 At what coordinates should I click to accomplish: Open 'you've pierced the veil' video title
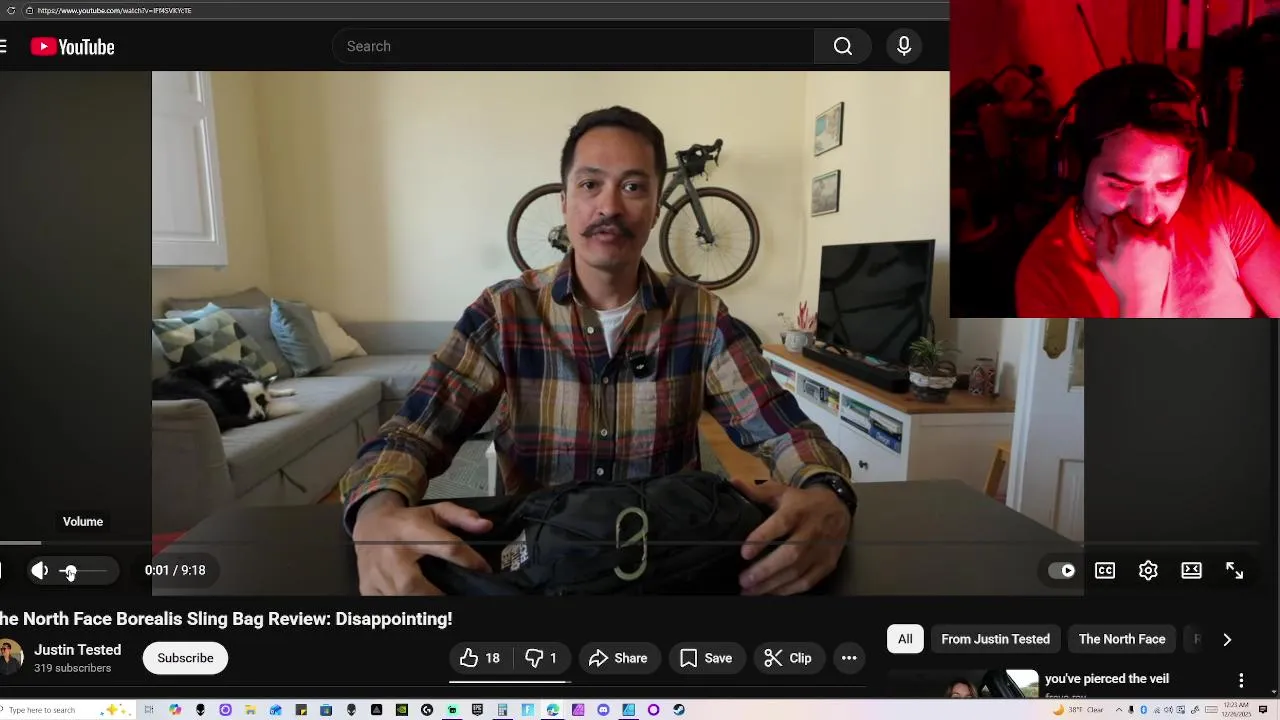pos(1107,678)
